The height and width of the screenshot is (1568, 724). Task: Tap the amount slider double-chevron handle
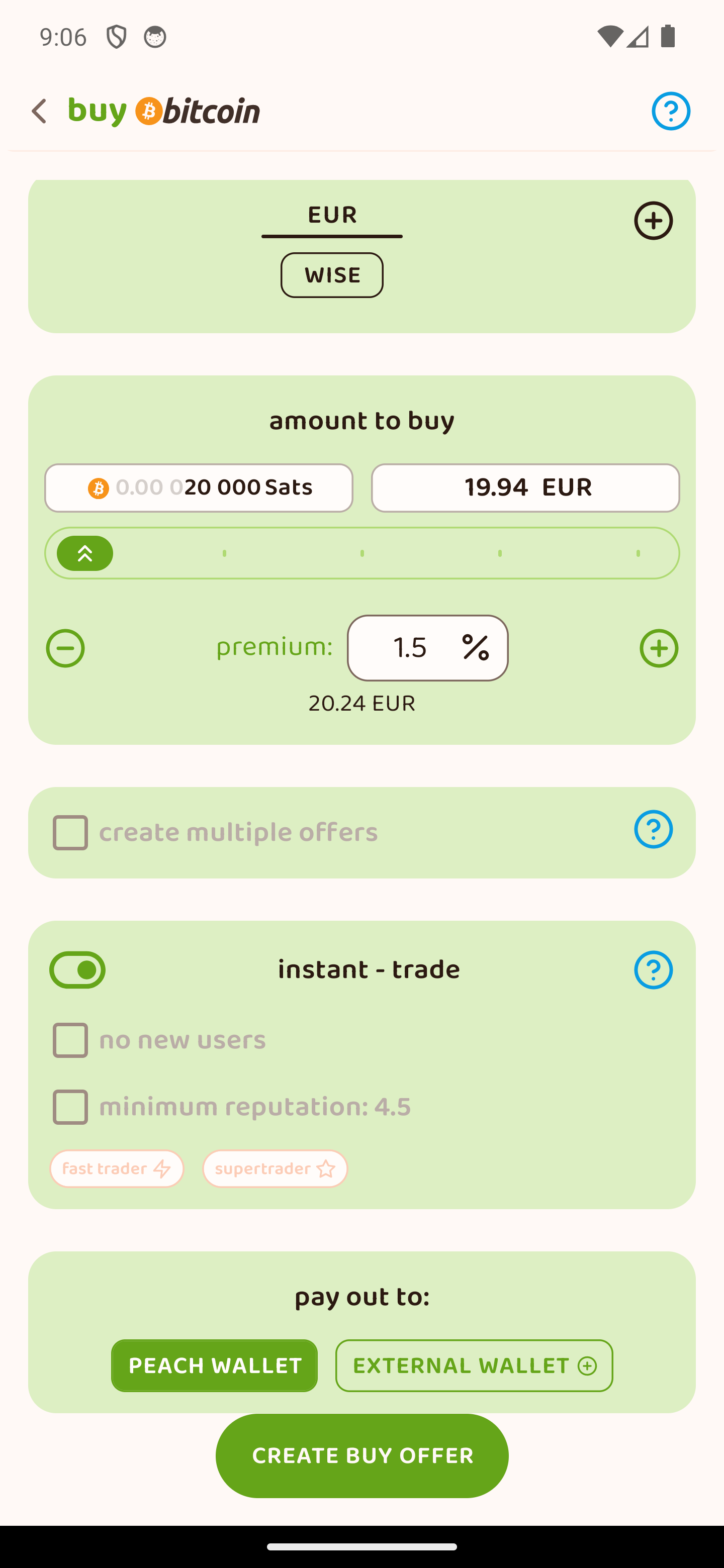click(x=85, y=553)
